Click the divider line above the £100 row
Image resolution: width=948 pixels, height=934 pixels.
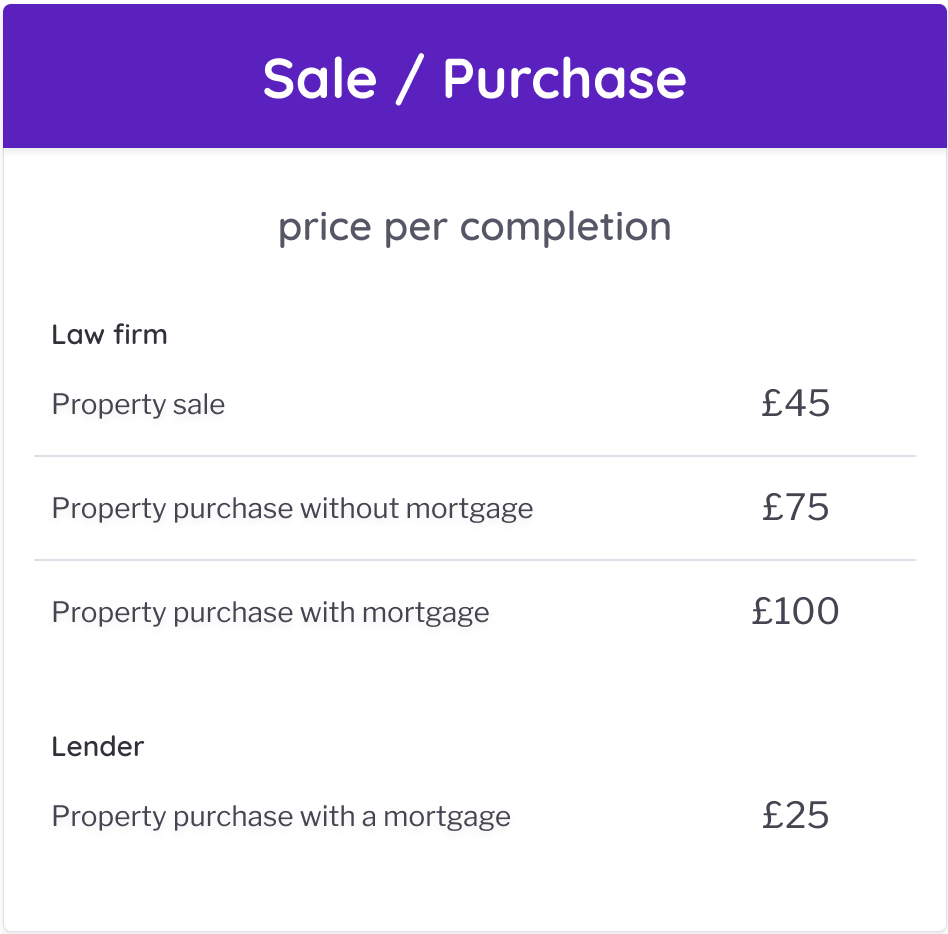coord(475,560)
